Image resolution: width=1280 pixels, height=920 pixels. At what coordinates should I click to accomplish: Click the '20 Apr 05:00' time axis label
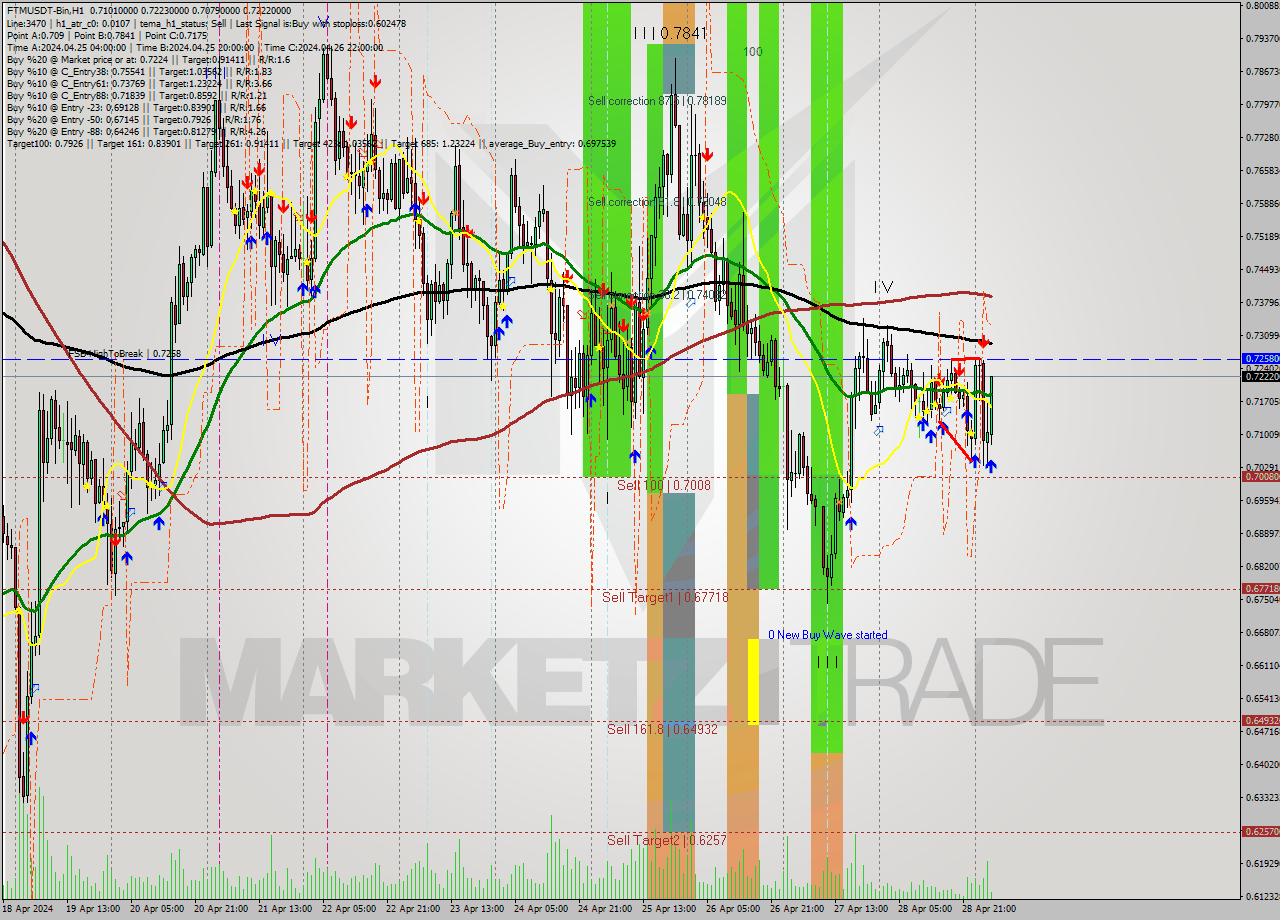tap(156, 909)
